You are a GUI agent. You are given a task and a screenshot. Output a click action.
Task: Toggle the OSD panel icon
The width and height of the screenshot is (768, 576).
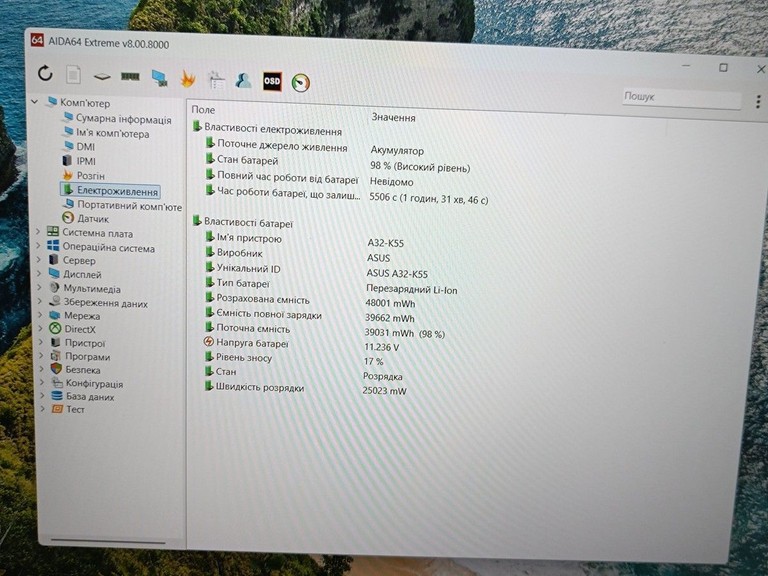click(272, 81)
